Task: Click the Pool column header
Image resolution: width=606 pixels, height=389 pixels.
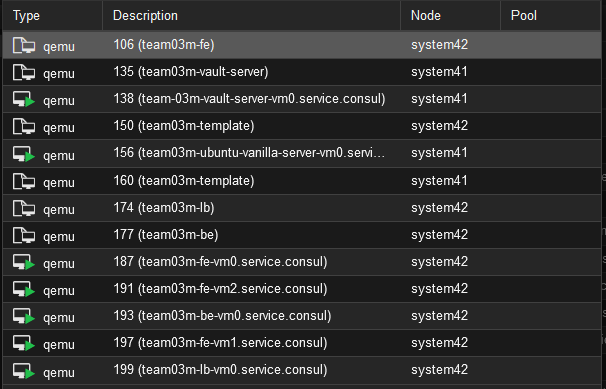Action: coord(551,15)
